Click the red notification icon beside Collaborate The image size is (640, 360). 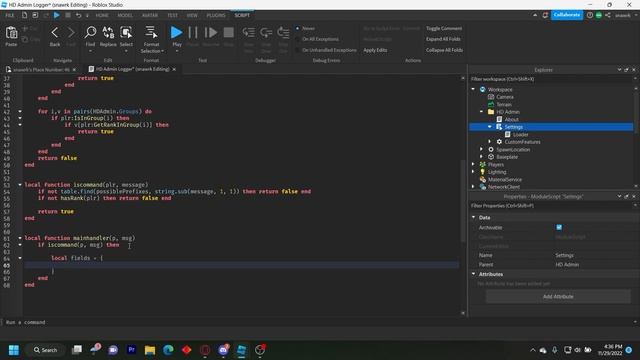pos(545,15)
